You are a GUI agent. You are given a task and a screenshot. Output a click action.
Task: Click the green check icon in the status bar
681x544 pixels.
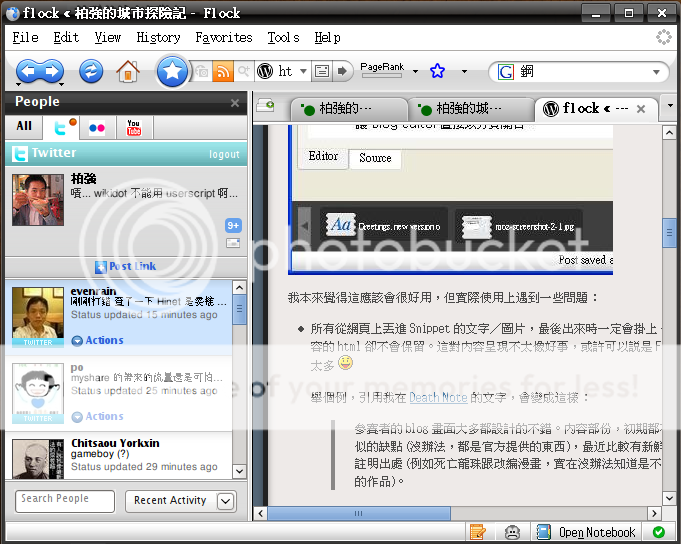click(658, 532)
